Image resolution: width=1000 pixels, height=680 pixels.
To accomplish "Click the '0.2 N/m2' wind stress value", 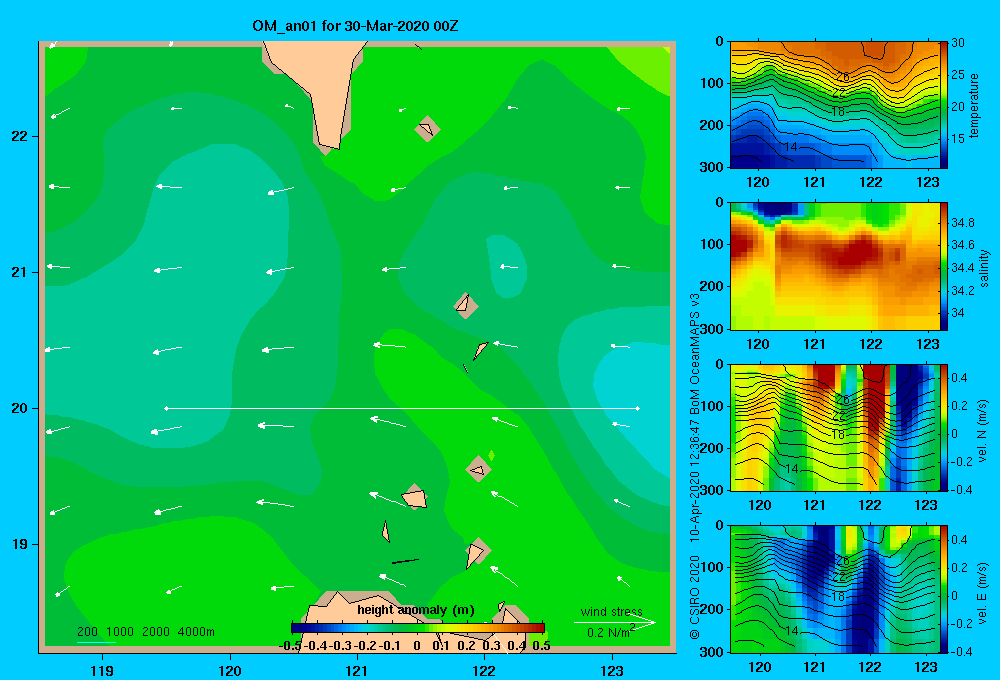I will tap(611, 632).
